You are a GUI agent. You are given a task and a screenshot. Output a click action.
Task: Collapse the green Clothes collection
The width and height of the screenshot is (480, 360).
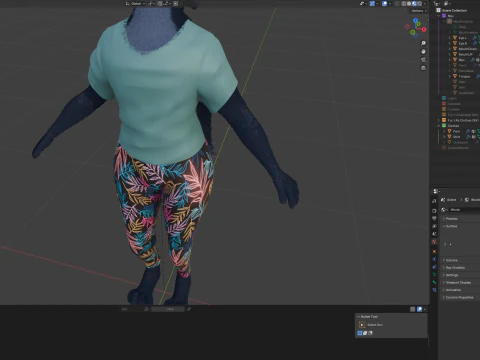pos(438,126)
